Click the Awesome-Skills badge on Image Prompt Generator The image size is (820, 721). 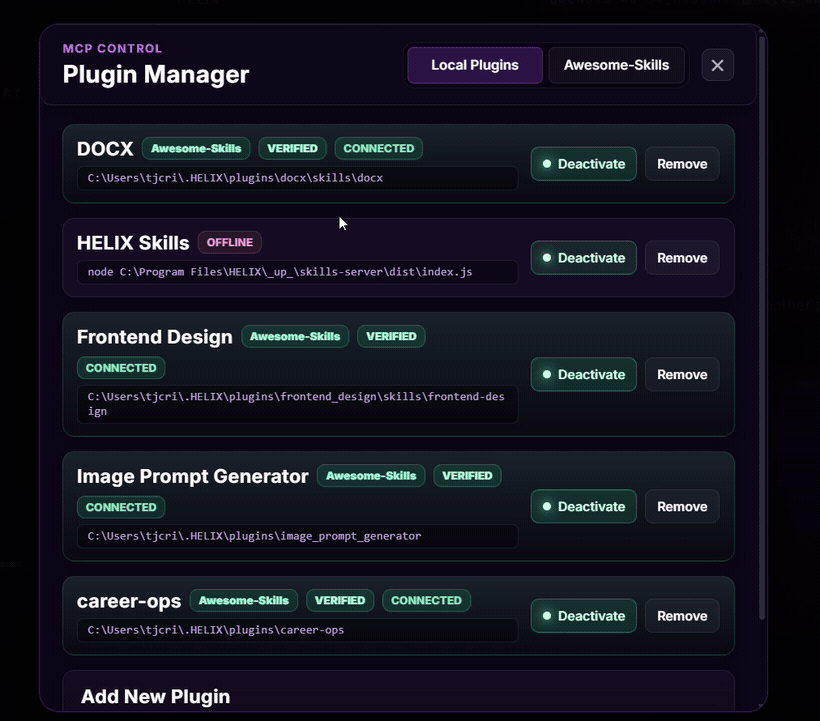tap(371, 476)
